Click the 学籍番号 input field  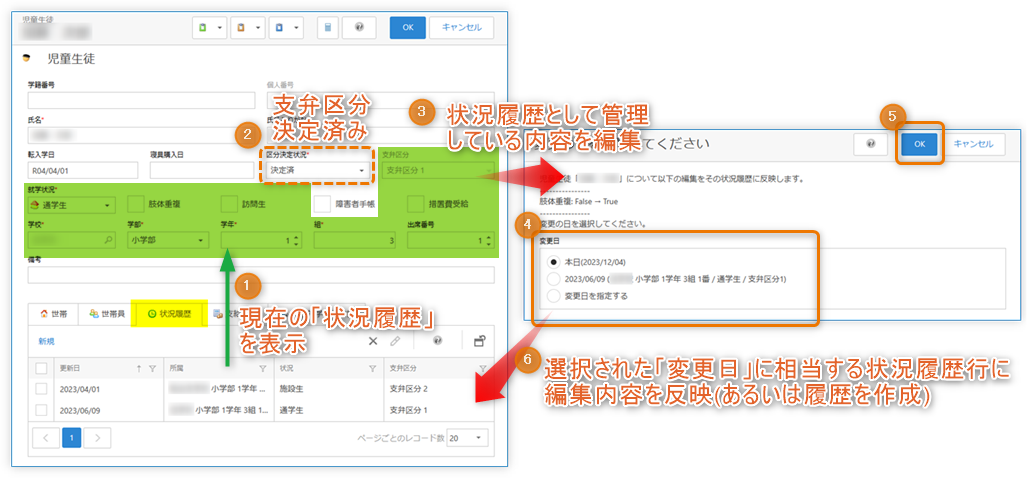coord(141,100)
